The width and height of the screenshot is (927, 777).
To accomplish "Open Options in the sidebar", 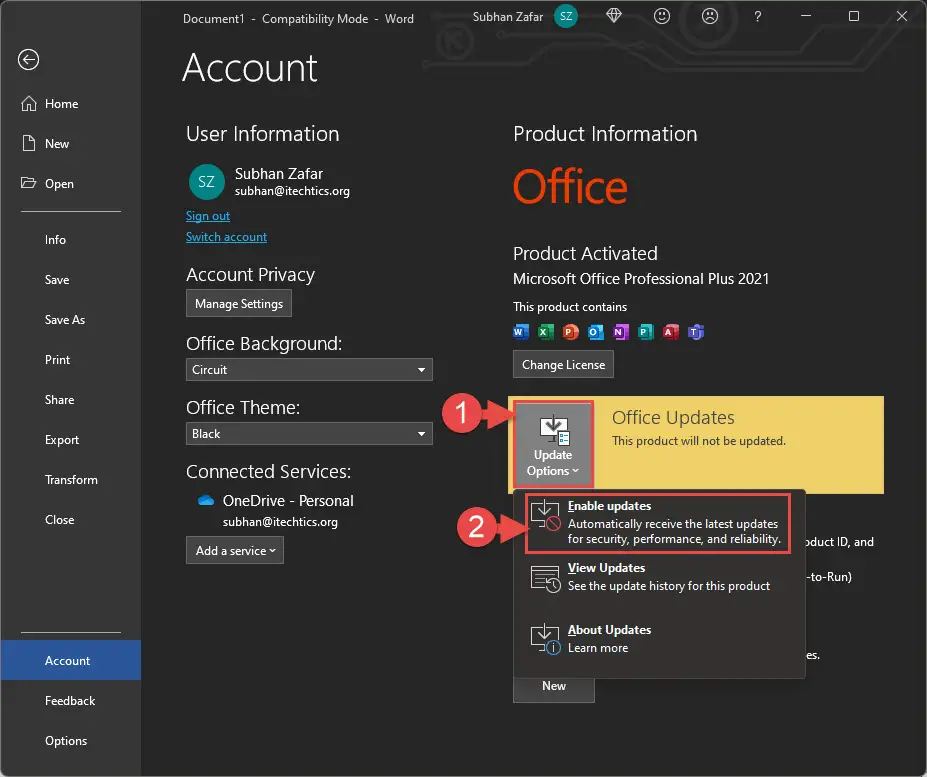I will coord(66,741).
